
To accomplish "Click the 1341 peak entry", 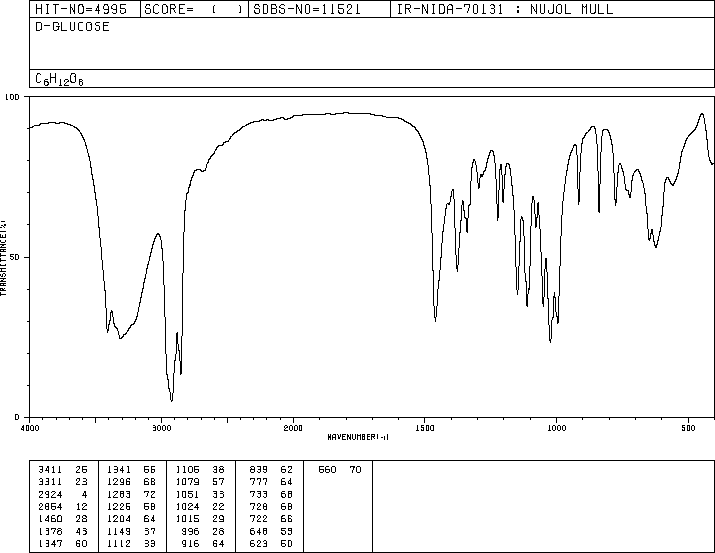I will [x=119, y=470].
